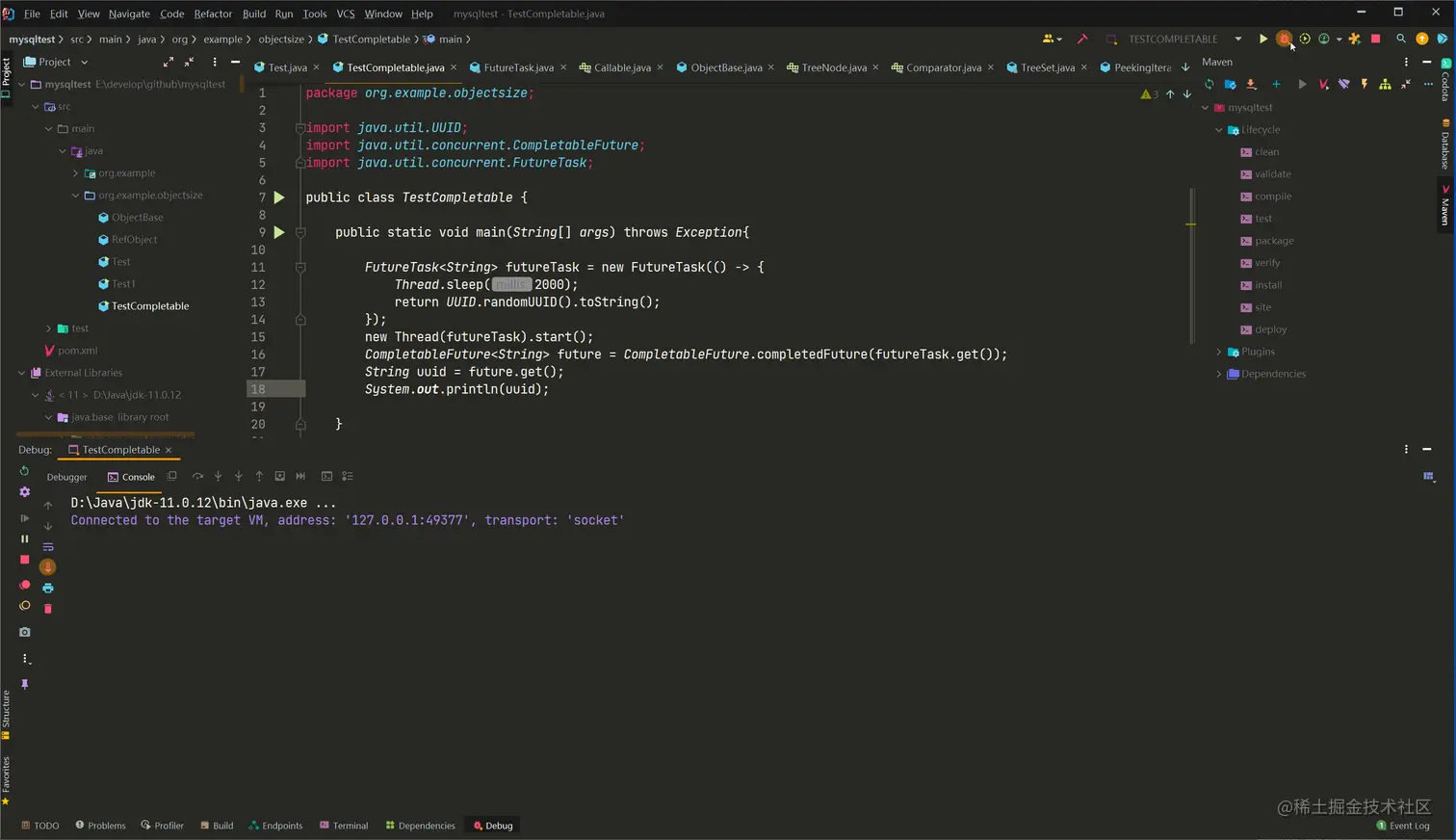This screenshot has width=1456, height=840.
Task: Start the debugger with the bug icon
Action: coord(1284,39)
